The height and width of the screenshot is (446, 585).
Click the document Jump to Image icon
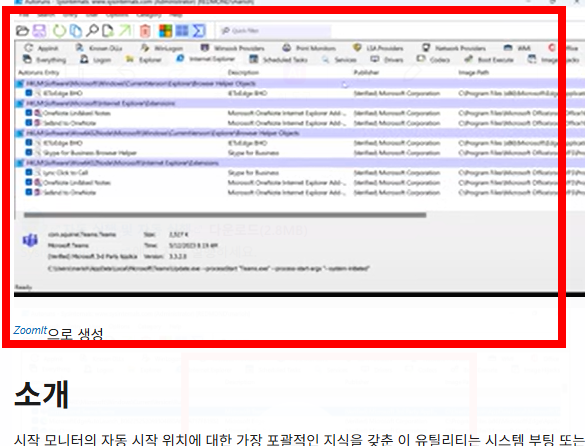point(108,31)
